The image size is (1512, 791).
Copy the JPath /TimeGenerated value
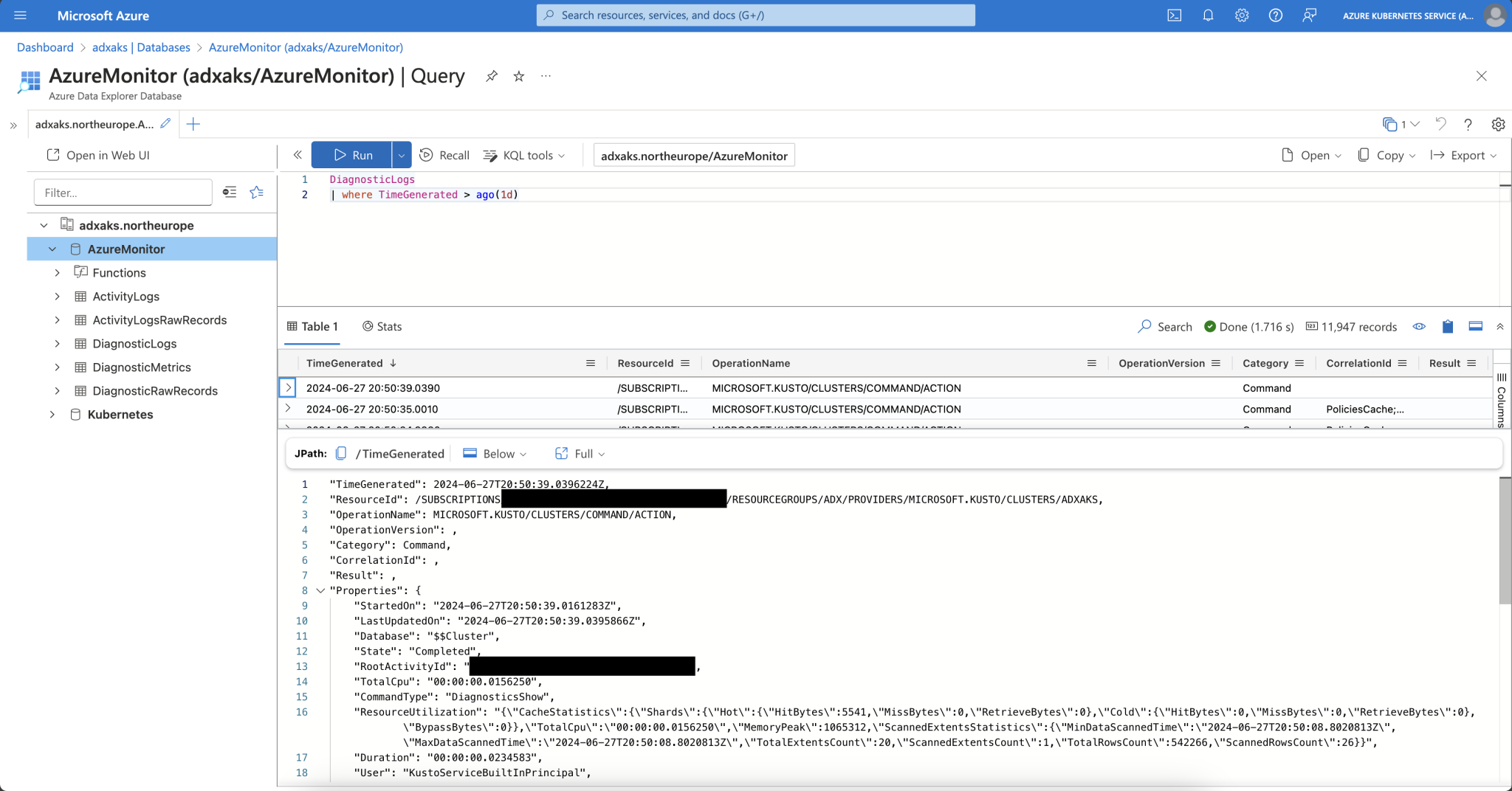(x=340, y=453)
